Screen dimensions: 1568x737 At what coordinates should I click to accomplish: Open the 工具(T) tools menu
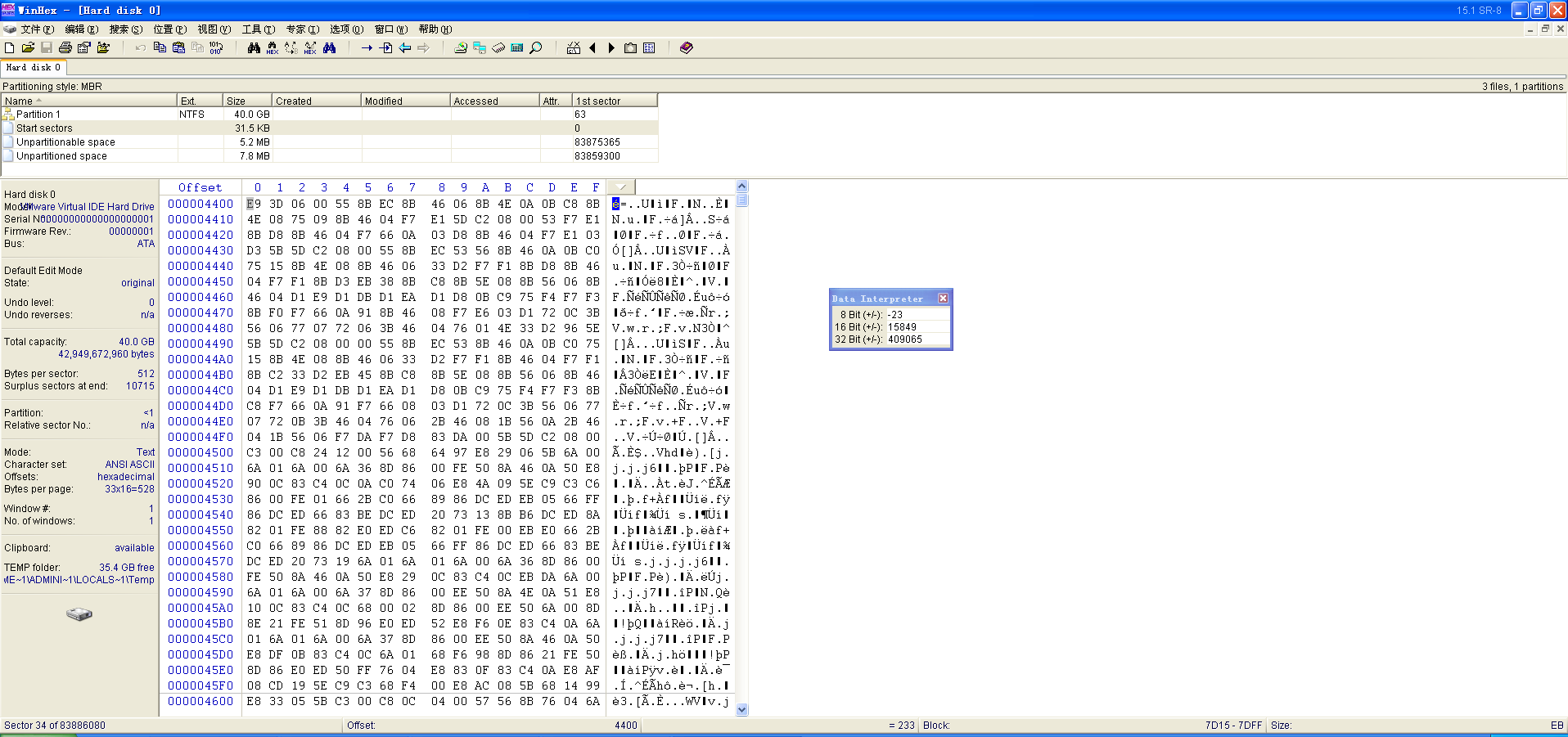[258, 29]
